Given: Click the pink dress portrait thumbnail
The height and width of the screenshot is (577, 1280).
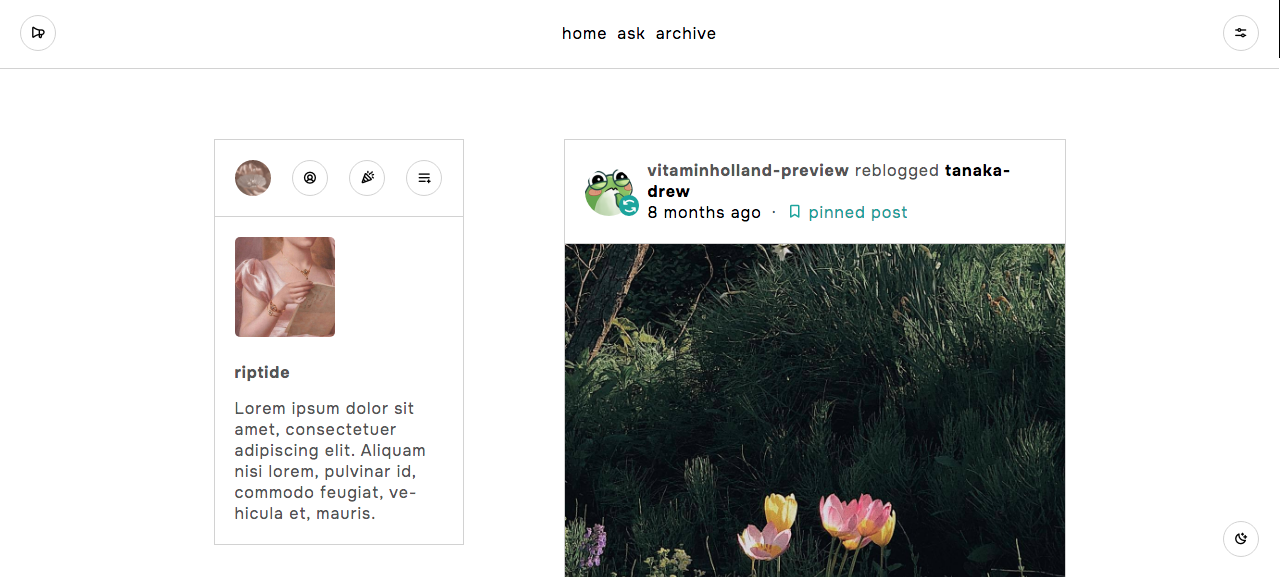Looking at the screenshot, I should (285, 287).
